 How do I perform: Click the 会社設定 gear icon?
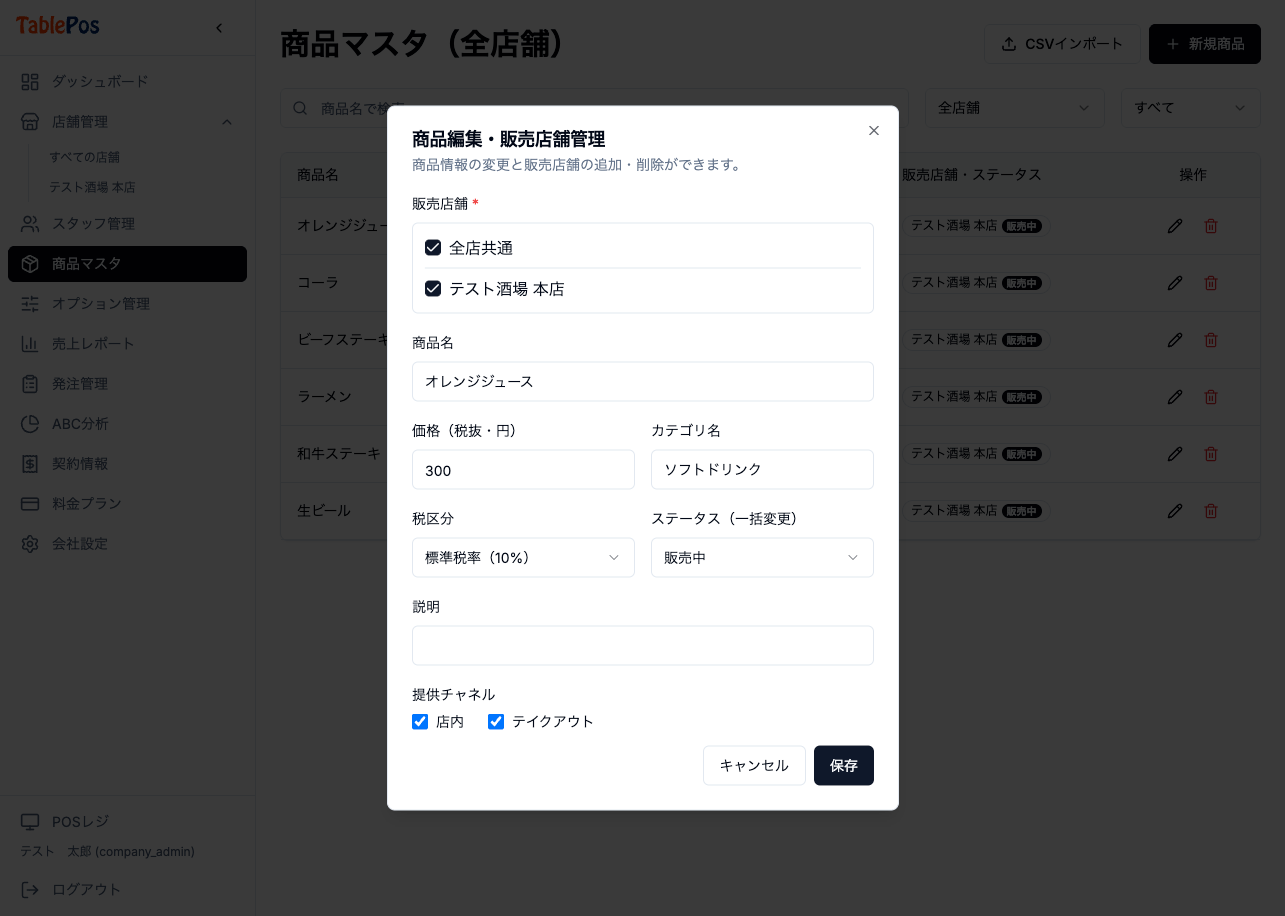coord(30,544)
